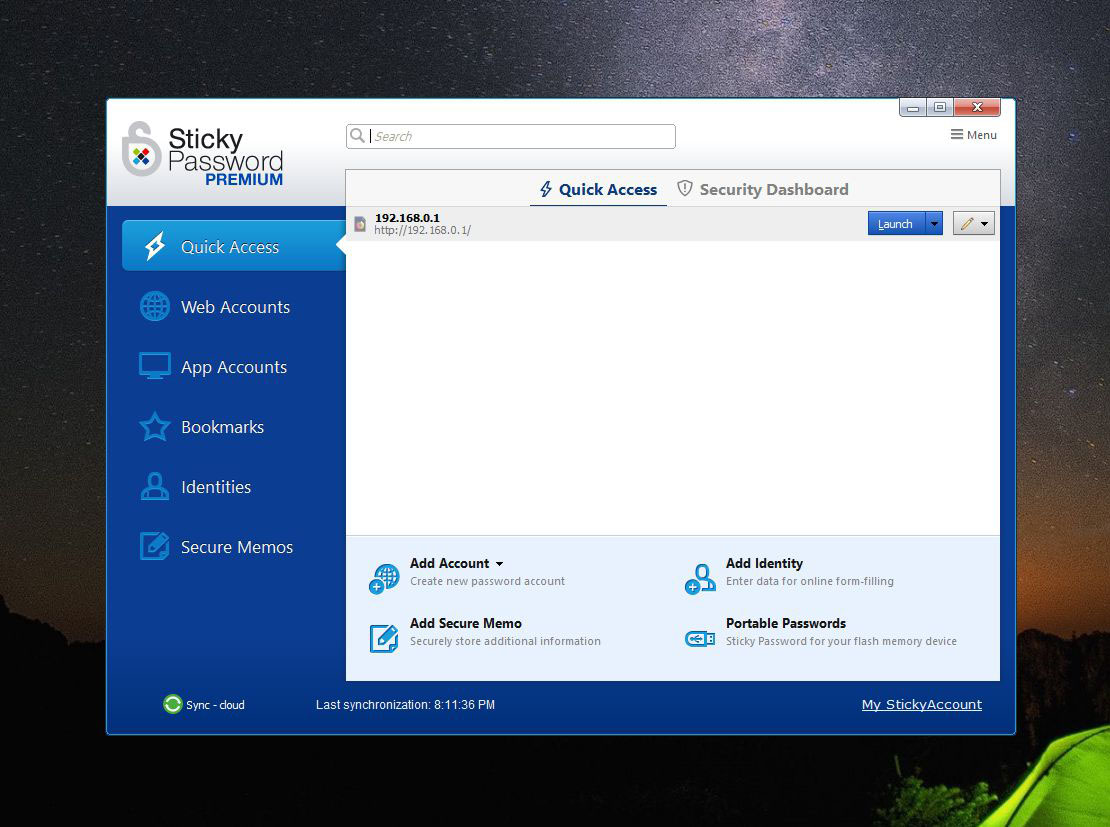The image size is (1110, 827).
Task: Click the pencil edit icon for 192.168.0.1
Action: [967, 223]
